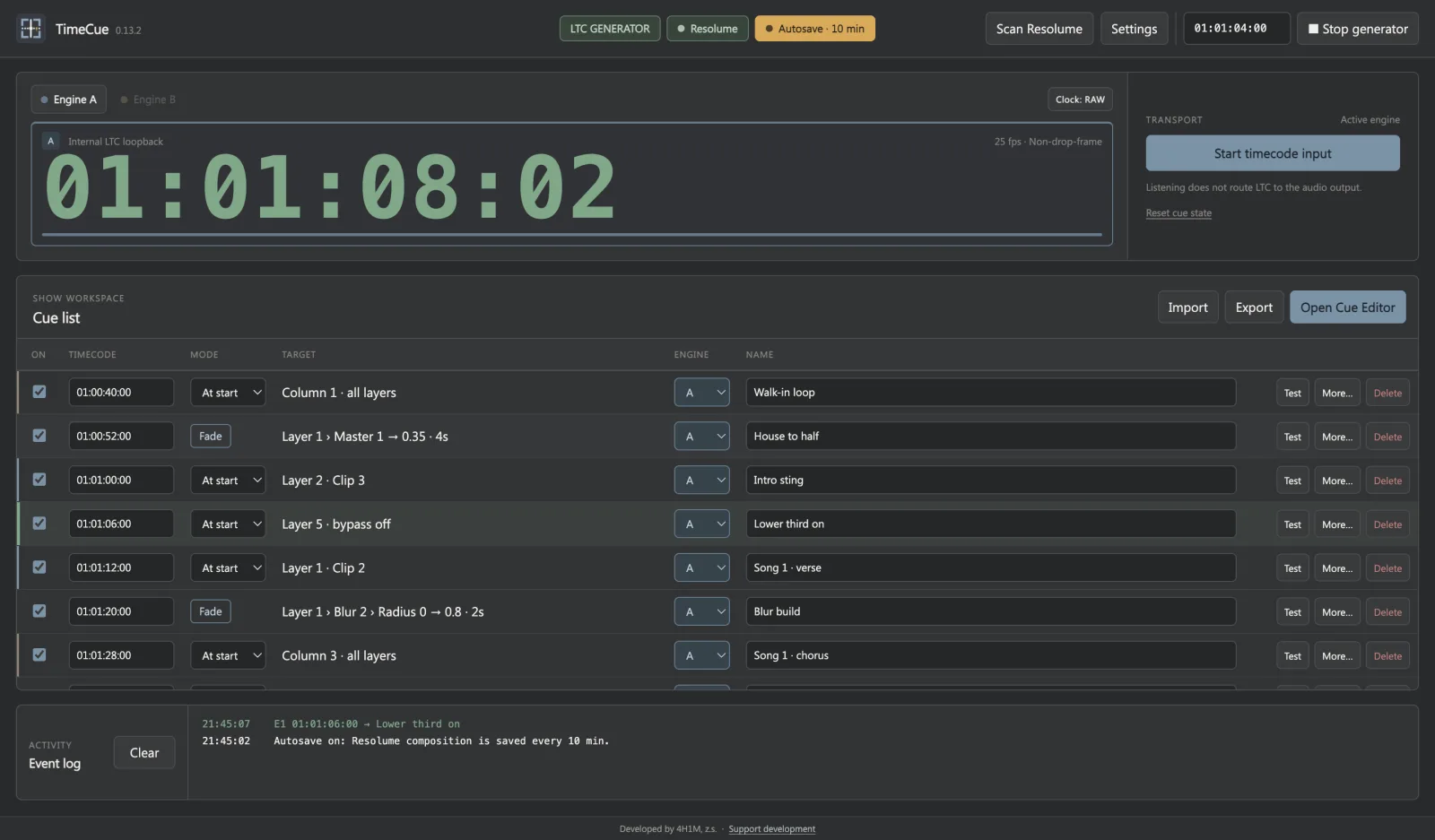Scan Resolume for compositions

point(1039,29)
